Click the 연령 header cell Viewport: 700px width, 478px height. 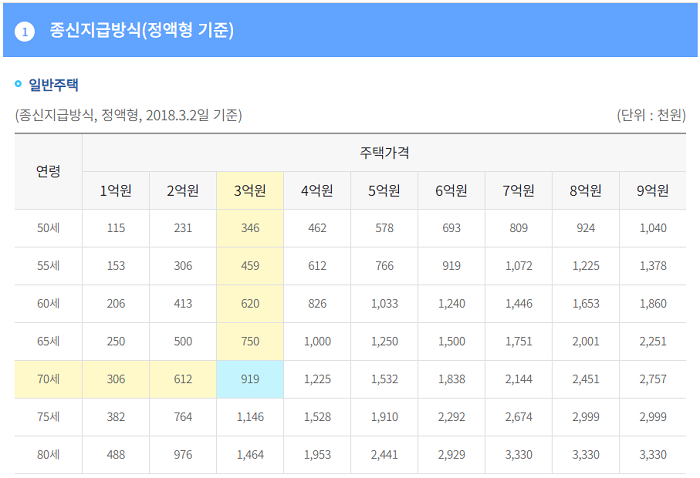48,171
